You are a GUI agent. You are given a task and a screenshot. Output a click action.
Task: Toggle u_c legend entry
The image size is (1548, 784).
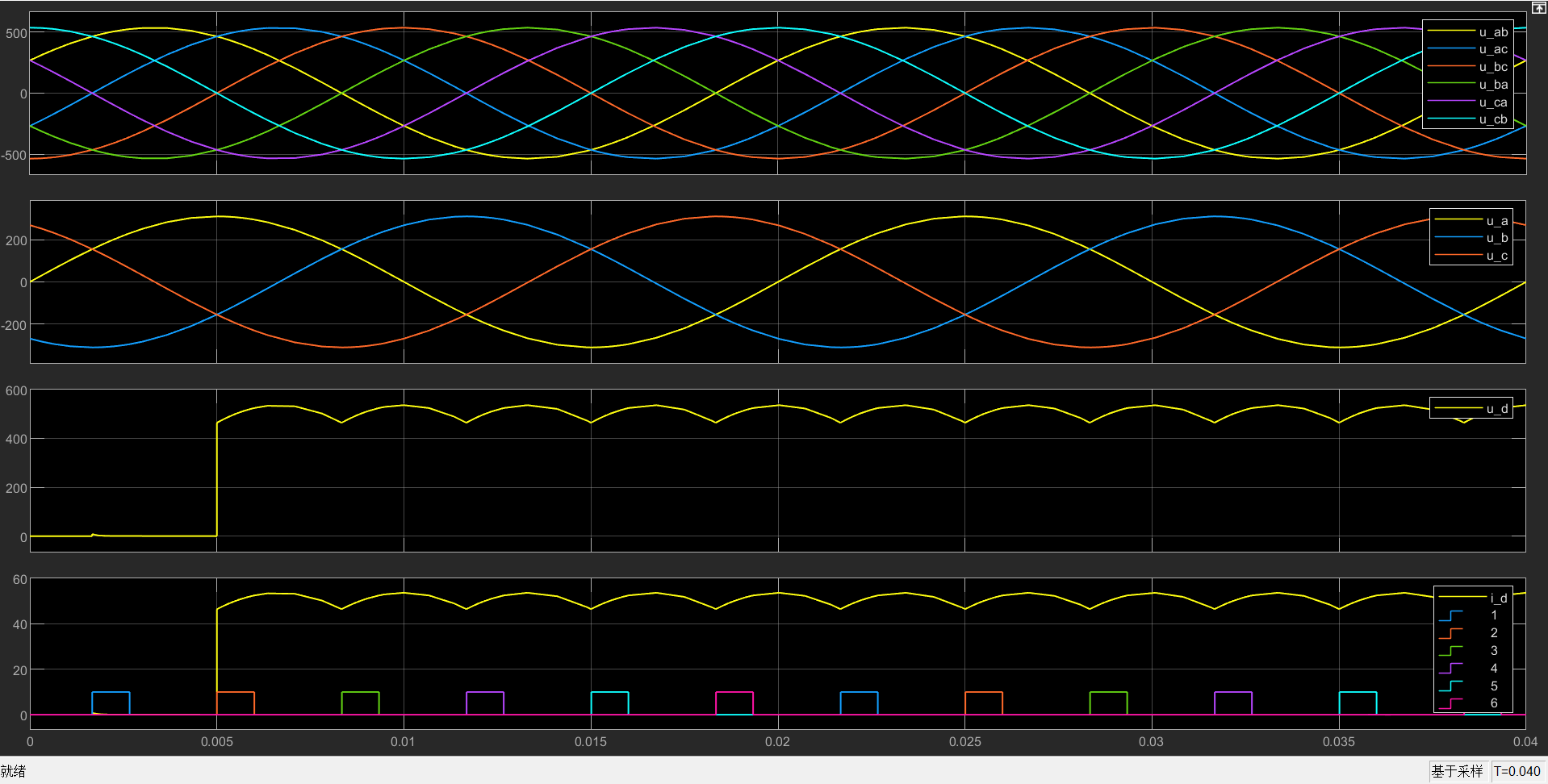tap(1471, 256)
